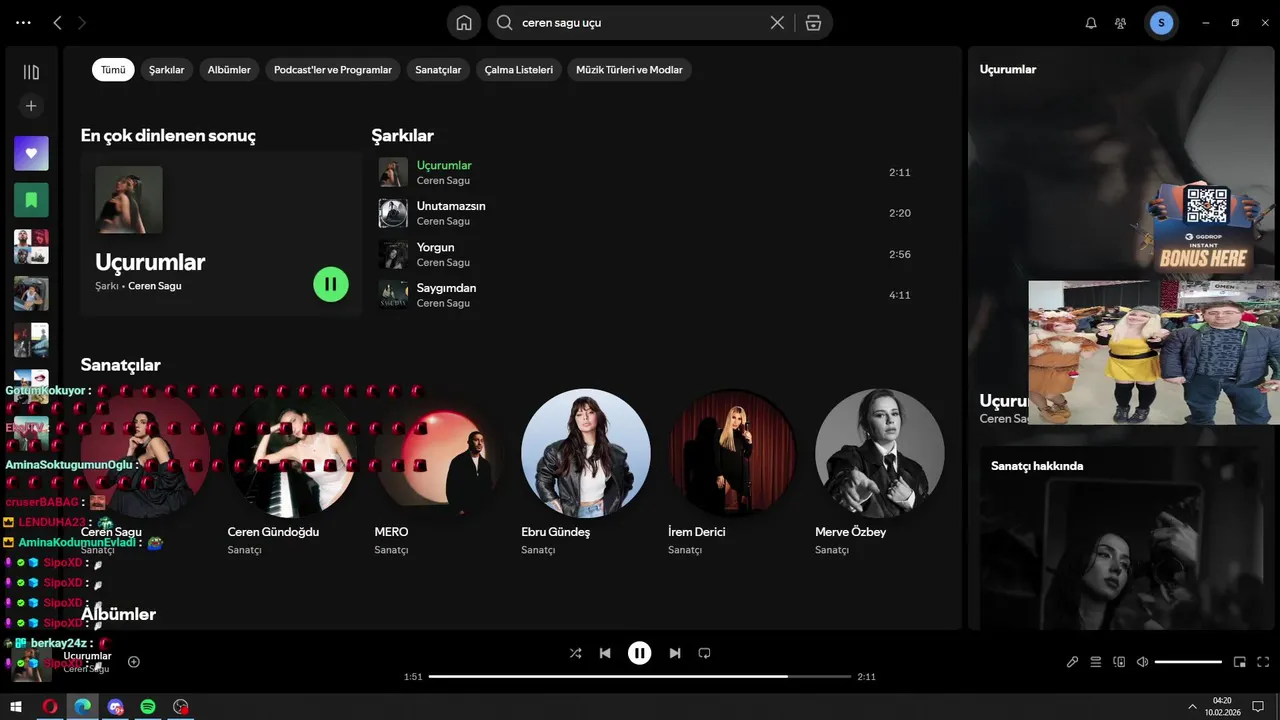Skip to the previous track

[x=605, y=653]
